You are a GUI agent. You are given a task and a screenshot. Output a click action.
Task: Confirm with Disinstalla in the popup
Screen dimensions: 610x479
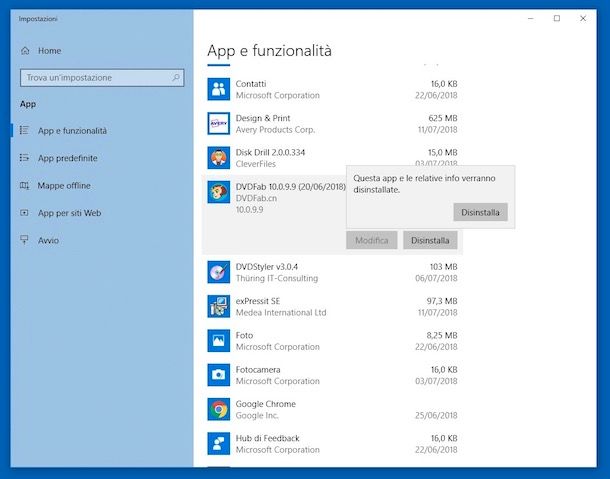(480, 212)
